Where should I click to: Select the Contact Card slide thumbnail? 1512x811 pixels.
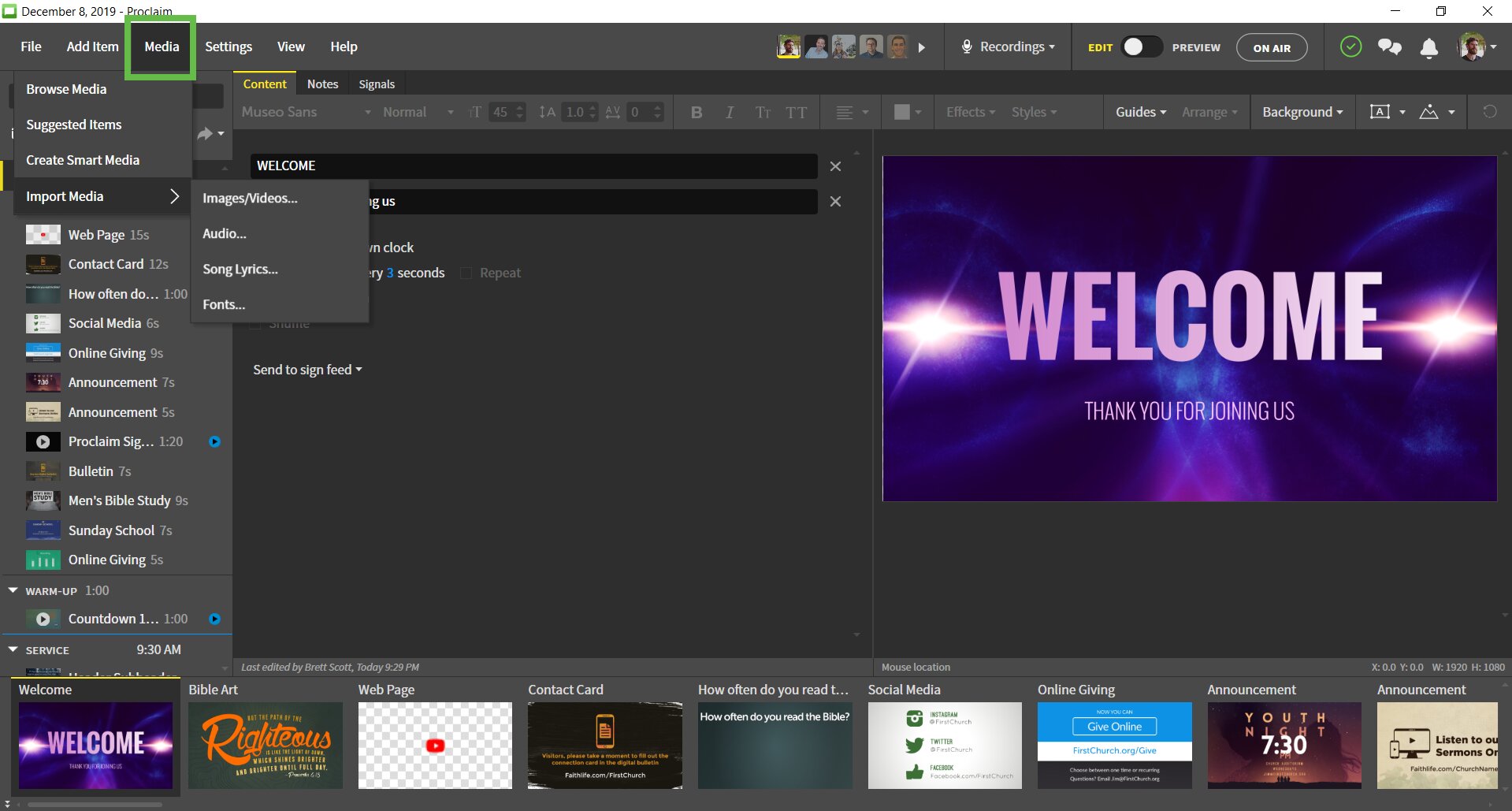click(x=605, y=745)
